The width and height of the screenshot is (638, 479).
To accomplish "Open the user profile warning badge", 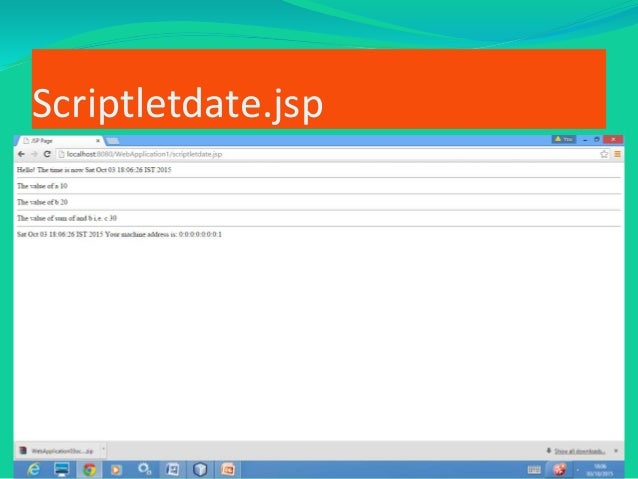I will coord(564,139).
